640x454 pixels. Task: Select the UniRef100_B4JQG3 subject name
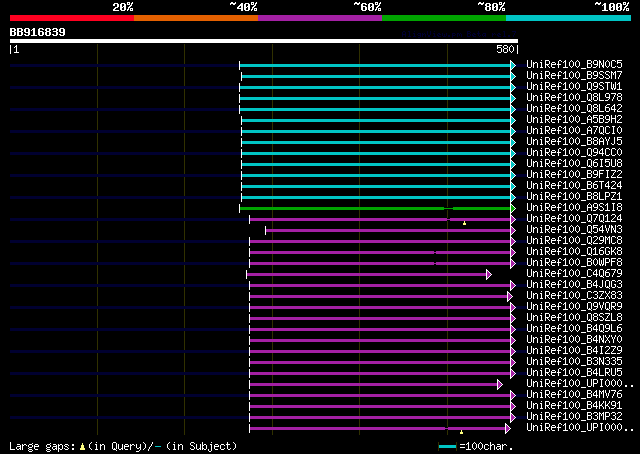(x=574, y=285)
